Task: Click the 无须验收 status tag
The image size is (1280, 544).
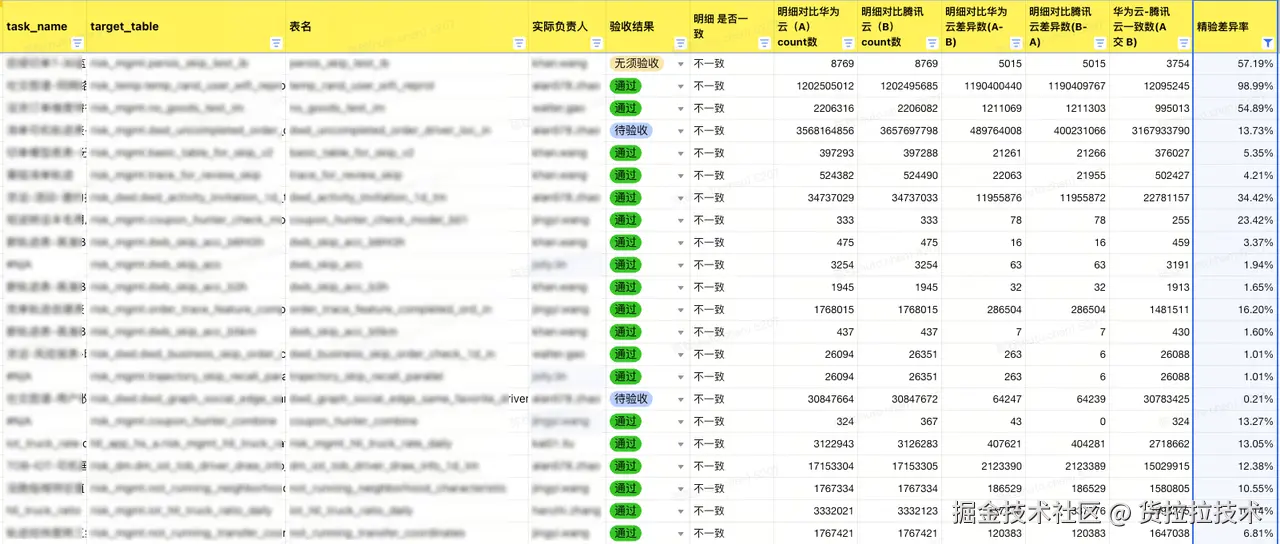Action: (637, 63)
